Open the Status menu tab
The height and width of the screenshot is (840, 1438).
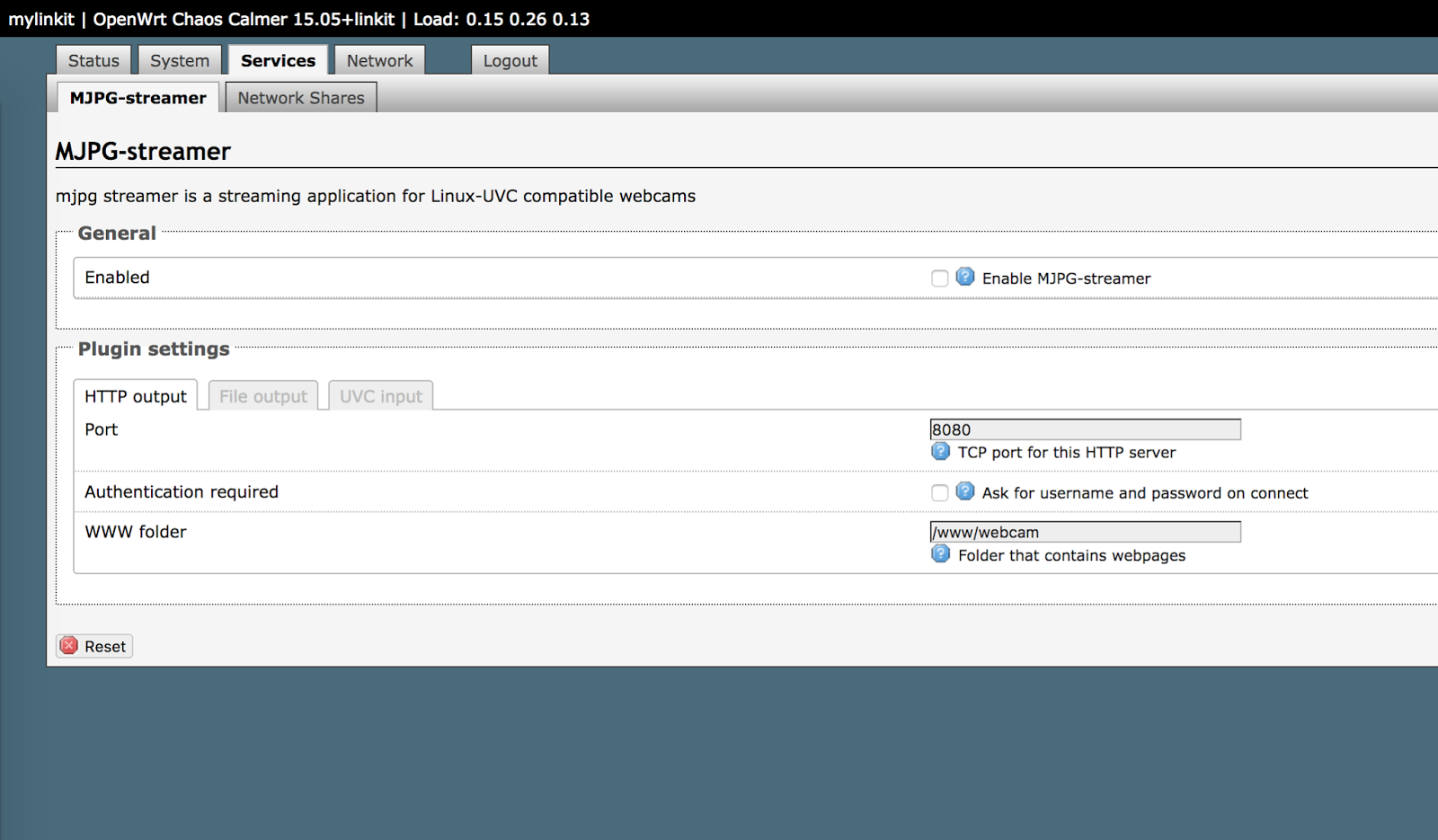click(93, 60)
